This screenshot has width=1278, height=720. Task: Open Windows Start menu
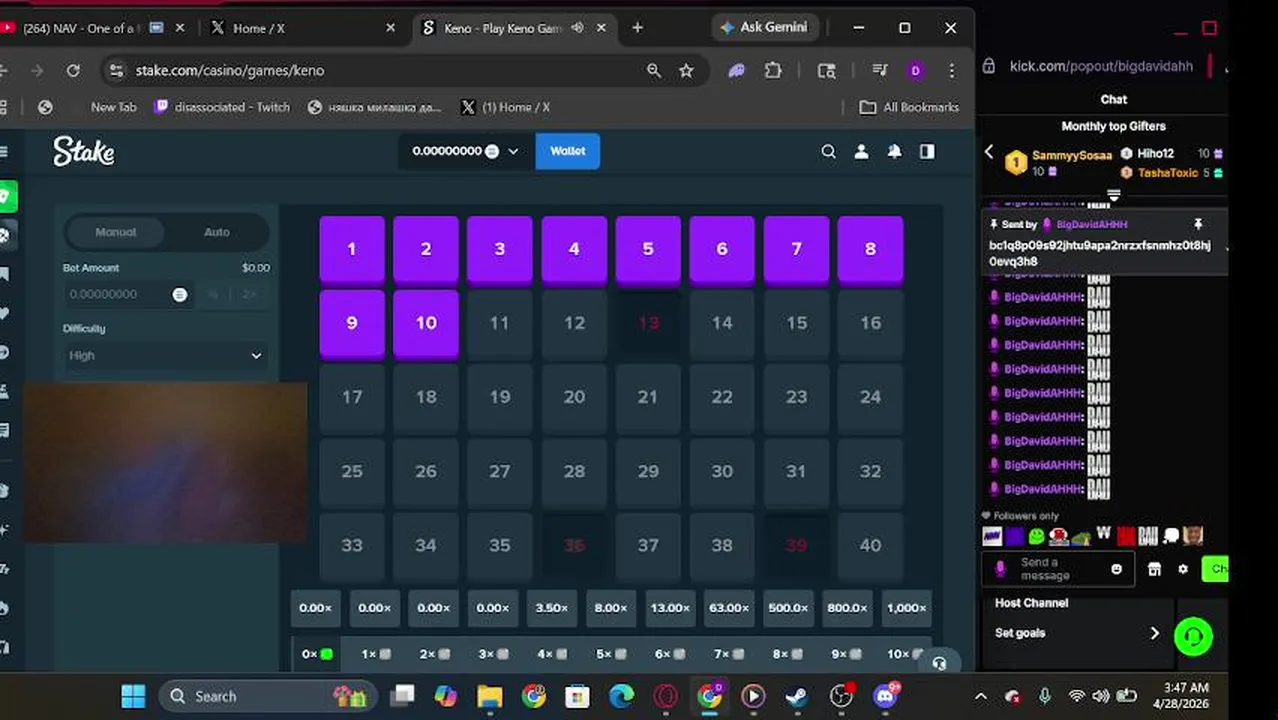pyautogui.click(x=133, y=696)
